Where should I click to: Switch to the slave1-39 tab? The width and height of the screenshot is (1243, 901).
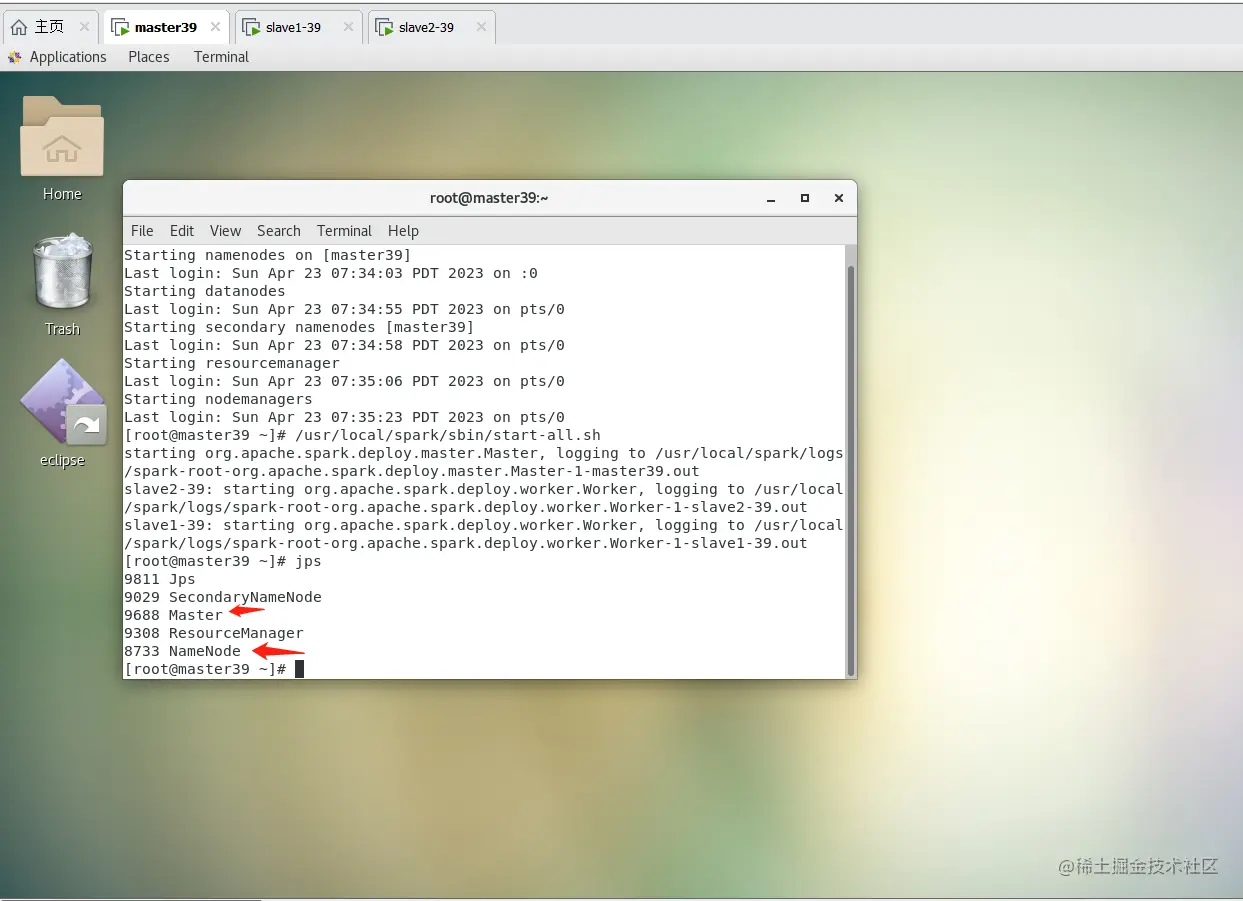[298, 27]
